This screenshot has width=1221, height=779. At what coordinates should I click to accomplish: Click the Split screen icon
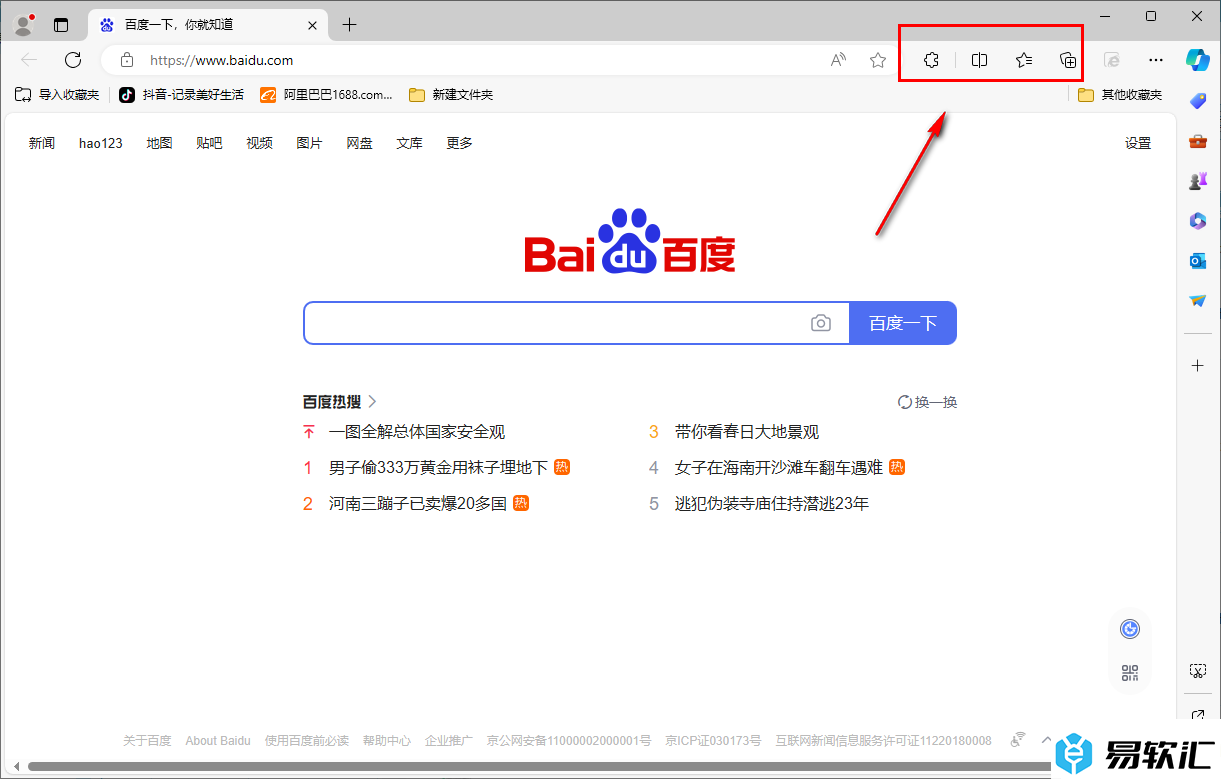[979, 60]
